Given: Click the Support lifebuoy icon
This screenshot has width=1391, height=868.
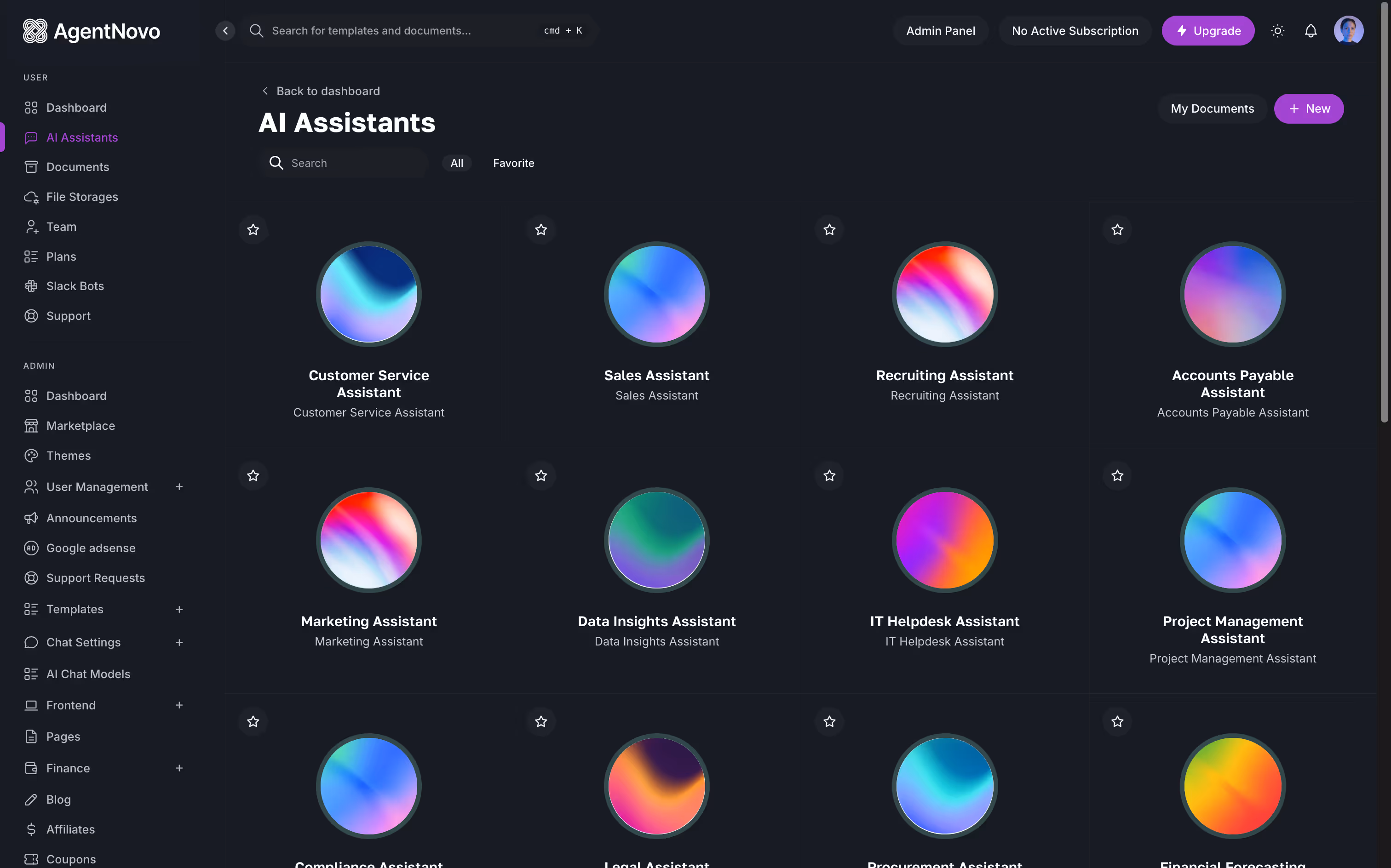Looking at the screenshot, I should (31, 316).
